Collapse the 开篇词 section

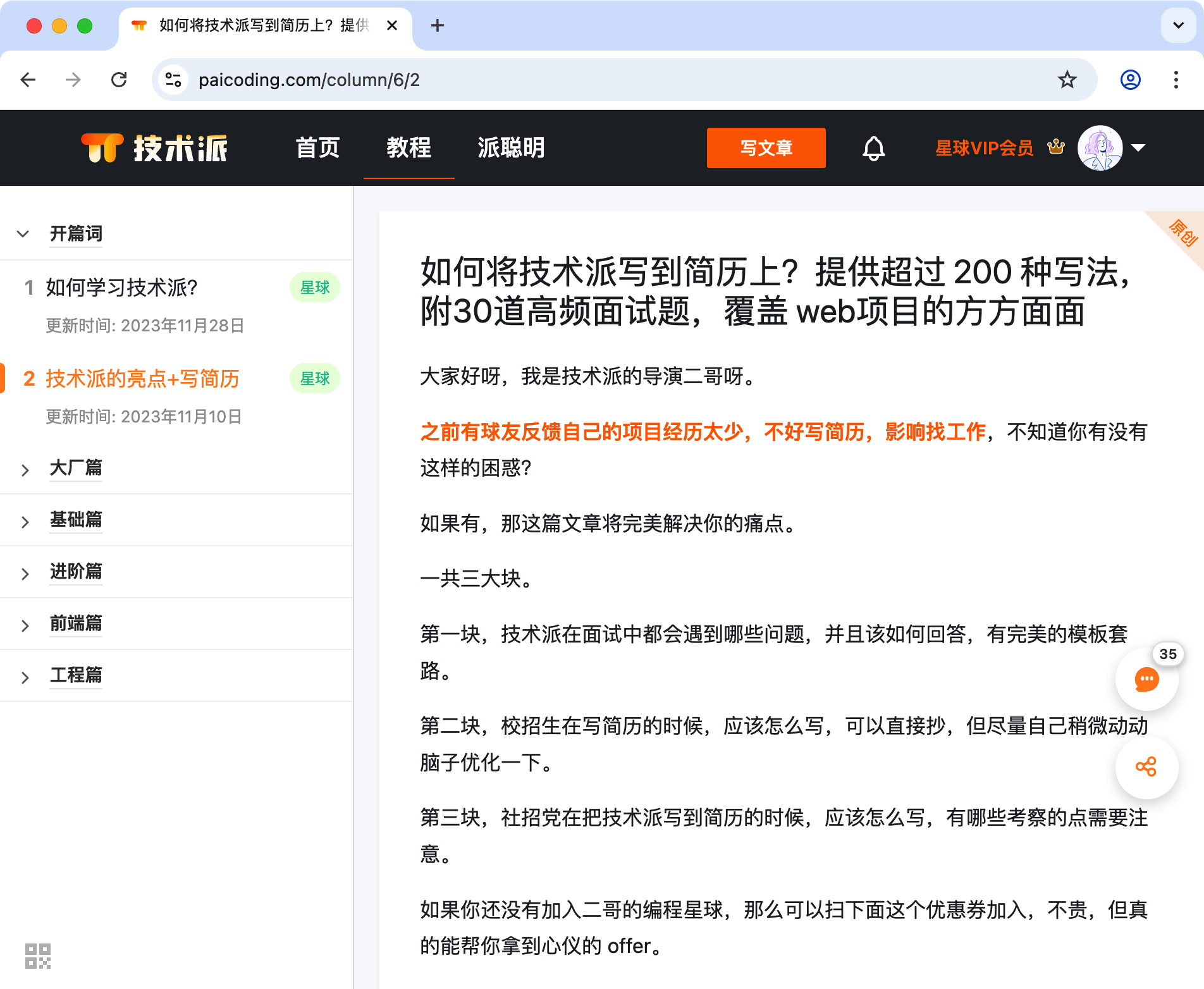23,234
